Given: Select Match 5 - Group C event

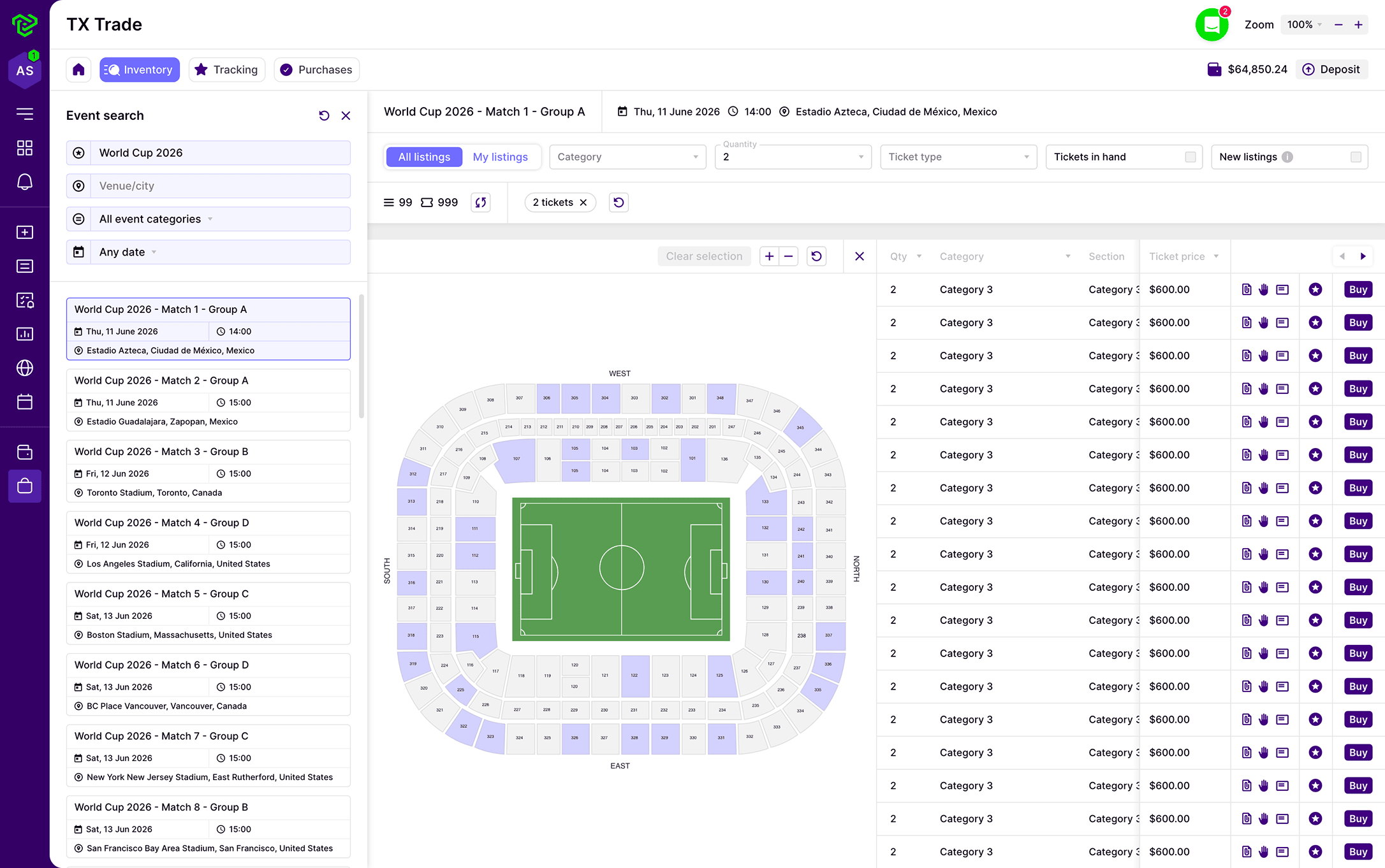Looking at the screenshot, I should click(x=208, y=614).
